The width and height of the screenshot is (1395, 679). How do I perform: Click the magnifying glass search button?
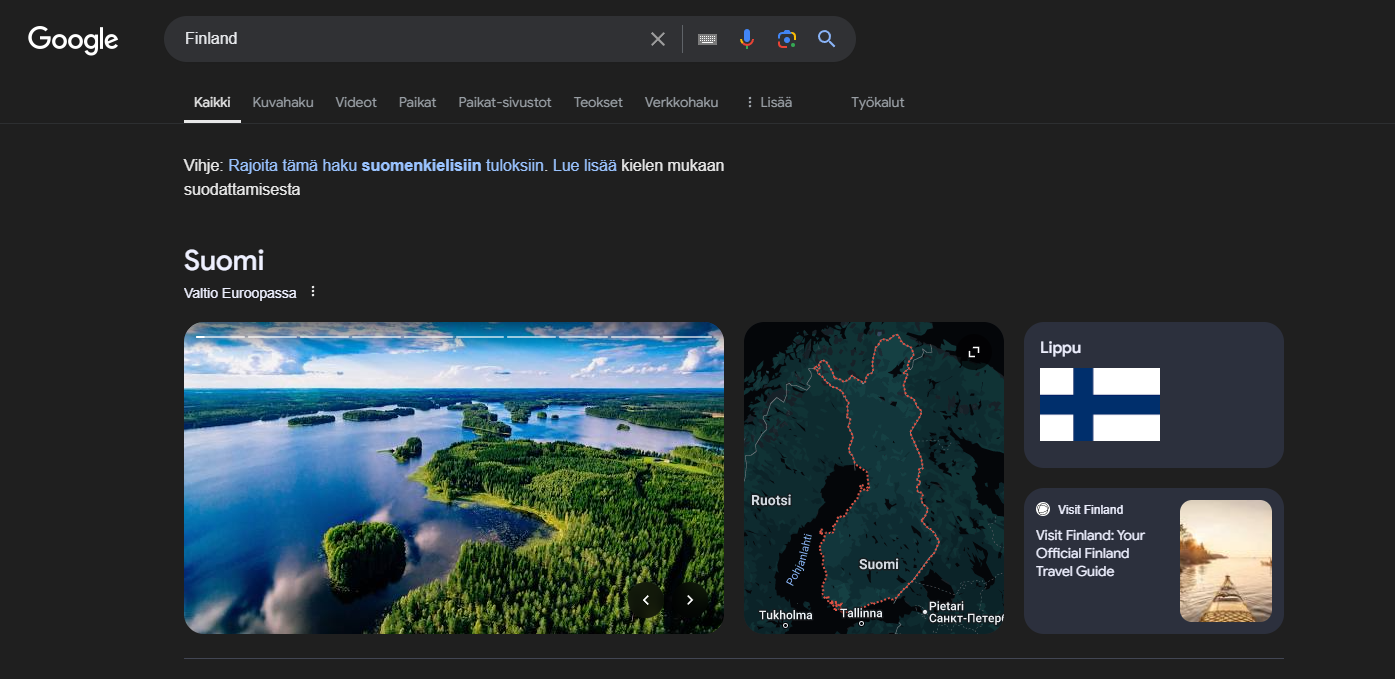point(826,39)
